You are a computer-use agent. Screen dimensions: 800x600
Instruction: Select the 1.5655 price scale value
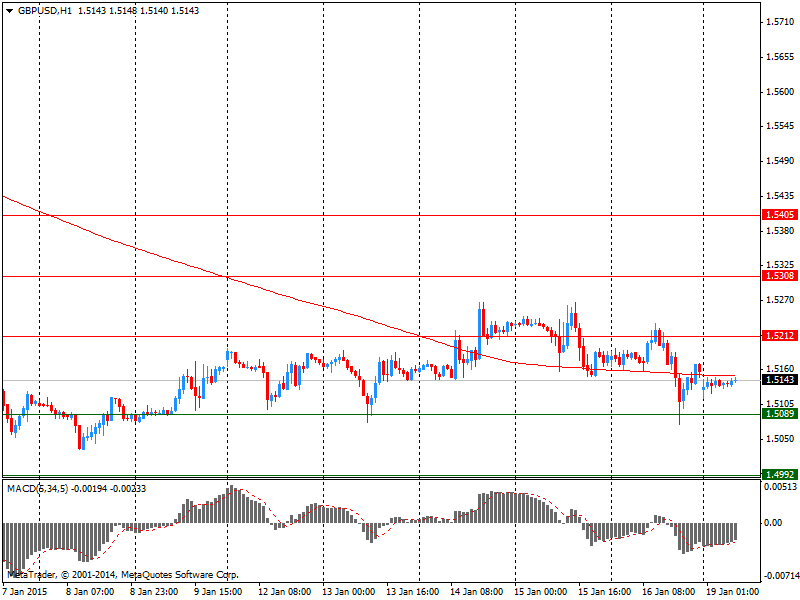tap(781, 57)
